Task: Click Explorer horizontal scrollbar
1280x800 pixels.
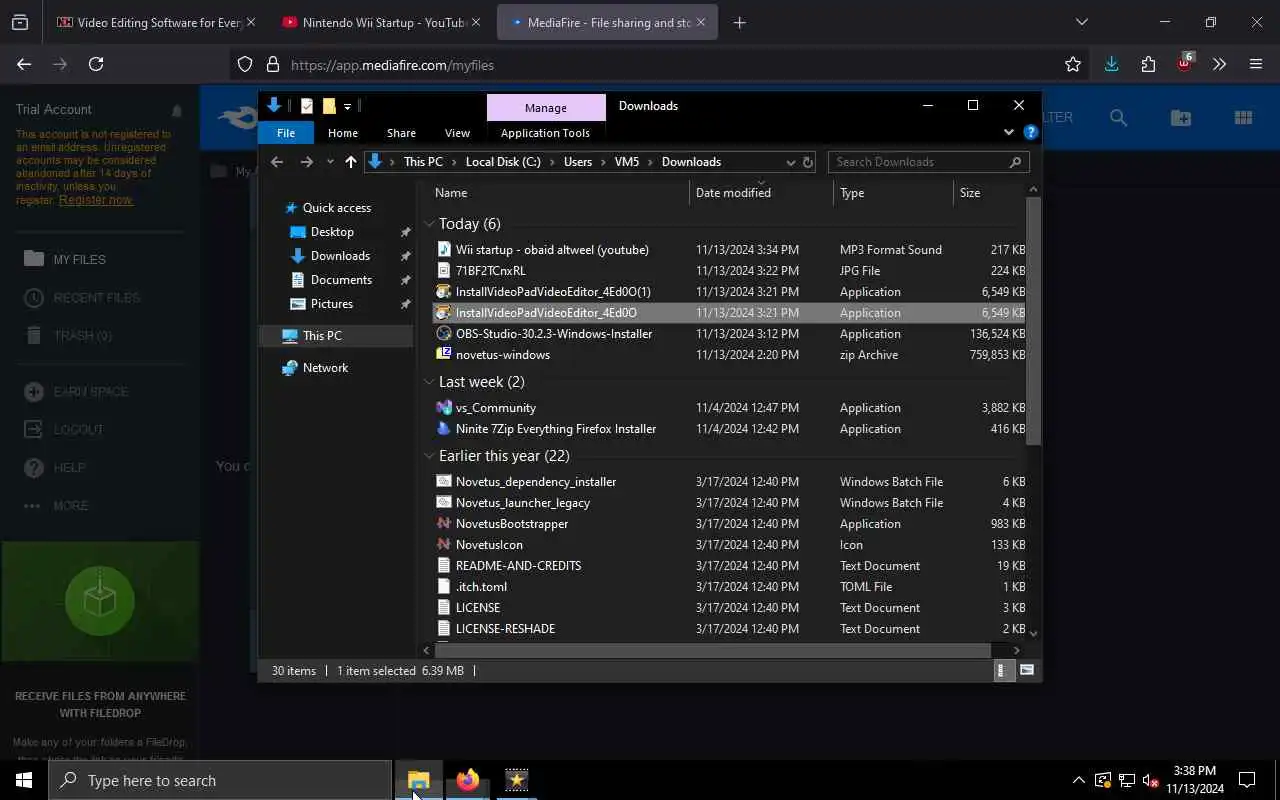Action: (x=712, y=651)
